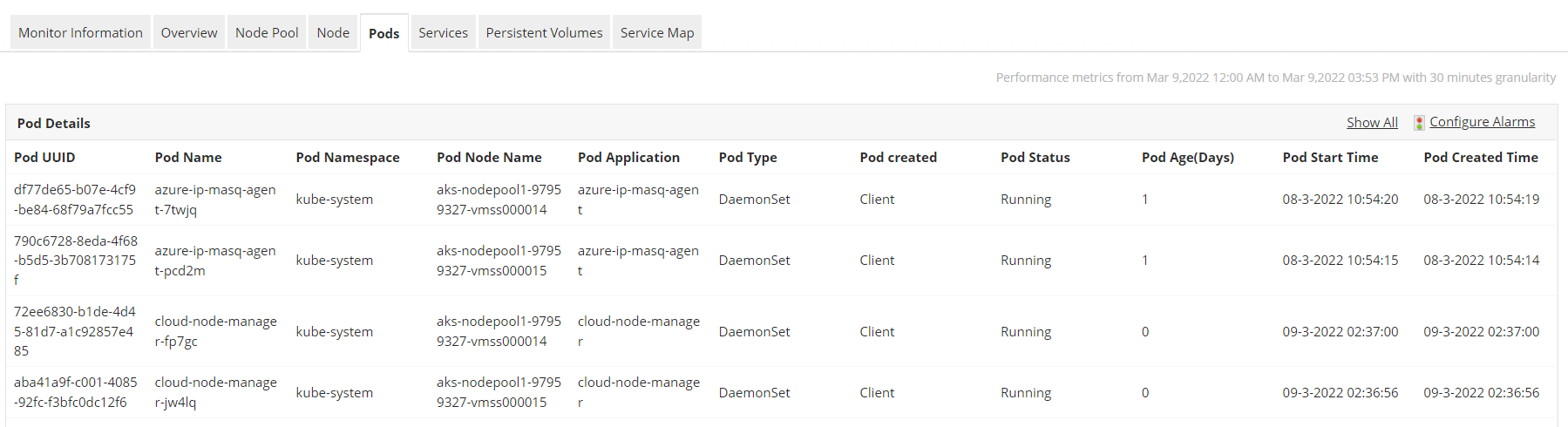Click the Pod Status column header

1035,158
